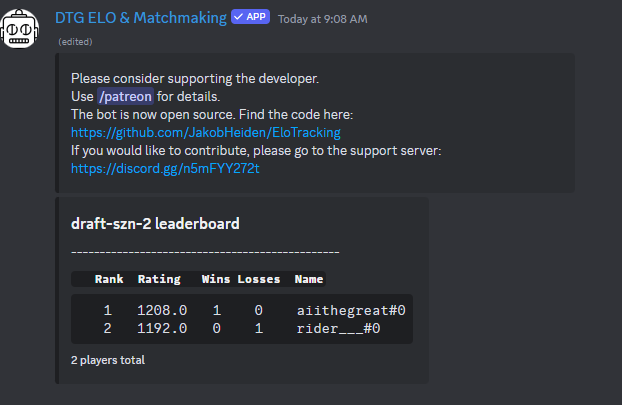The image size is (622, 405).
Task: Click the Losses column header
Action: (259, 279)
